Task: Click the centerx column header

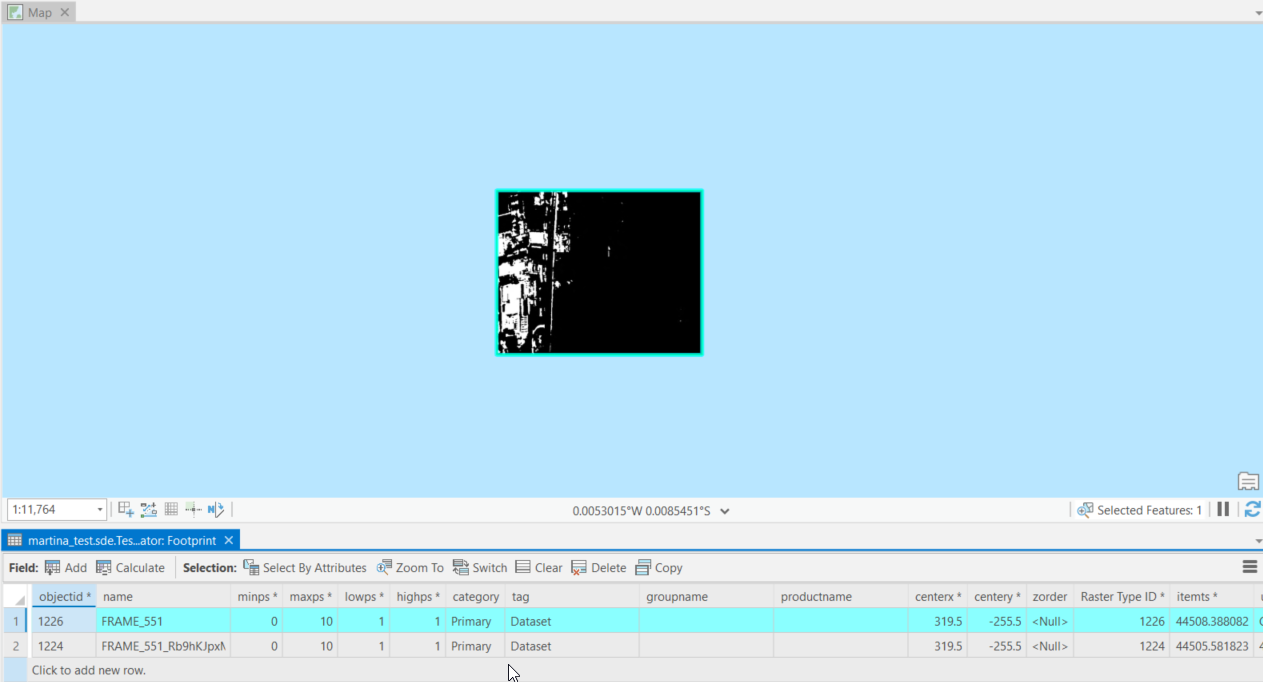Action: [x=938, y=596]
